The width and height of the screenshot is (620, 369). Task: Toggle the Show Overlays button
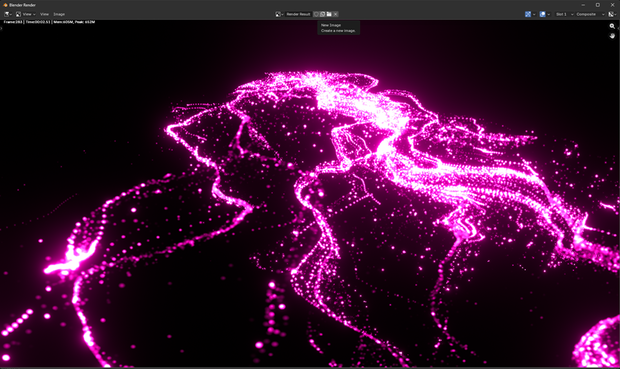pos(542,14)
